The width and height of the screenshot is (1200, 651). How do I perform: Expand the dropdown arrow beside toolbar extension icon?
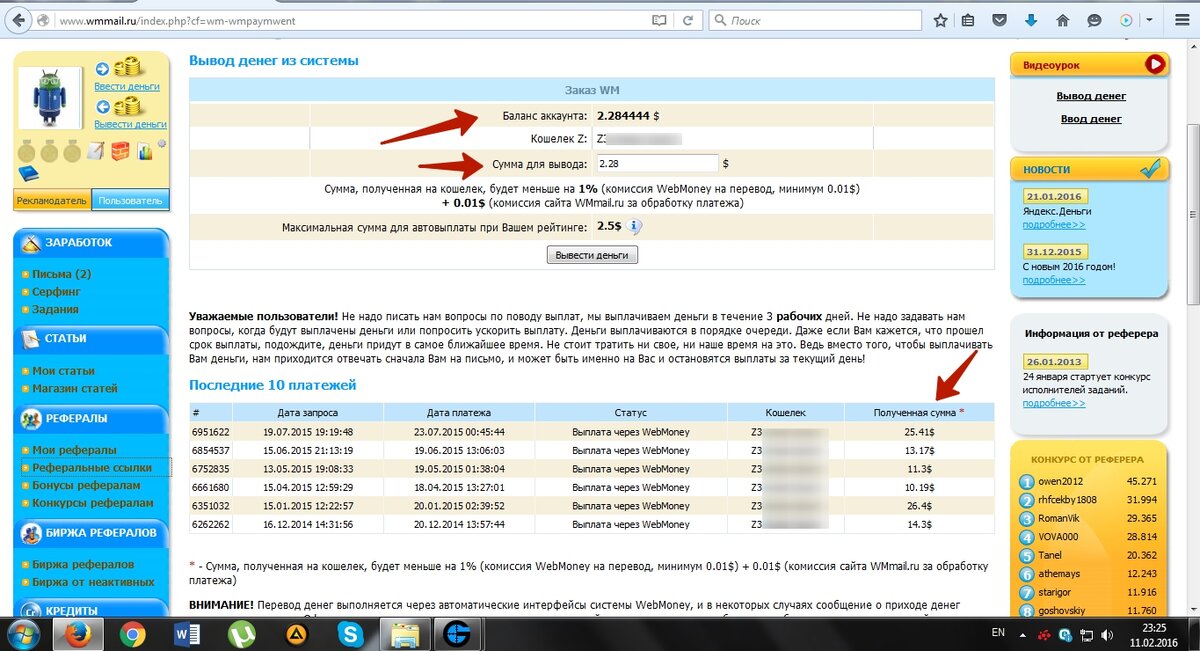pos(1149,20)
